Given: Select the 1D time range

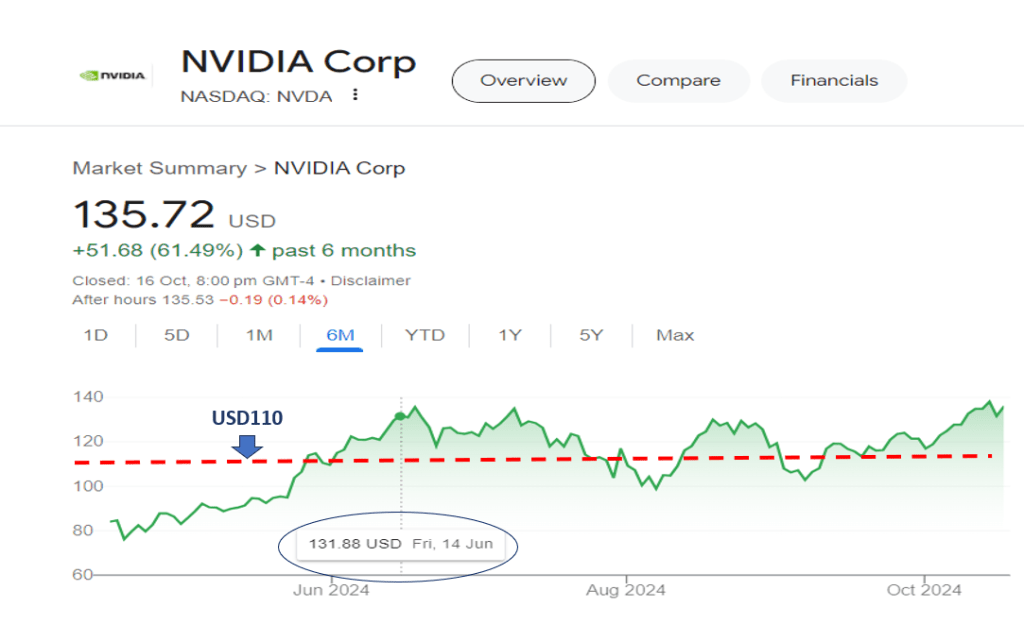Looking at the screenshot, I should pyautogui.click(x=95, y=335).
